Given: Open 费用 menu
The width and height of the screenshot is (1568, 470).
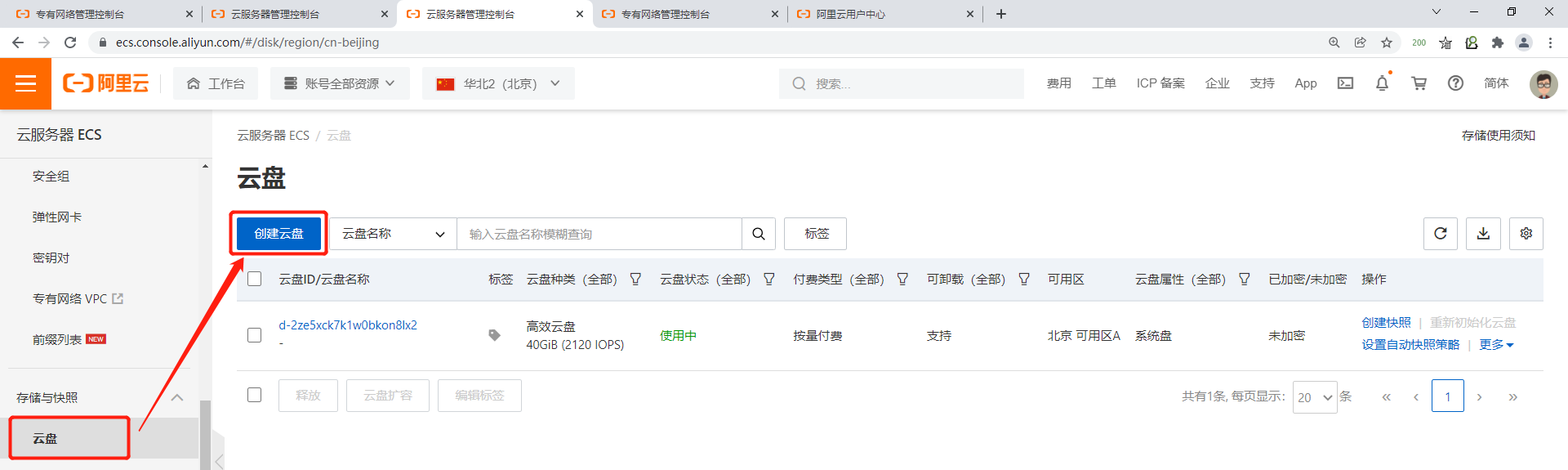Looking at the screenshot, I should (x=1059, y=83).
